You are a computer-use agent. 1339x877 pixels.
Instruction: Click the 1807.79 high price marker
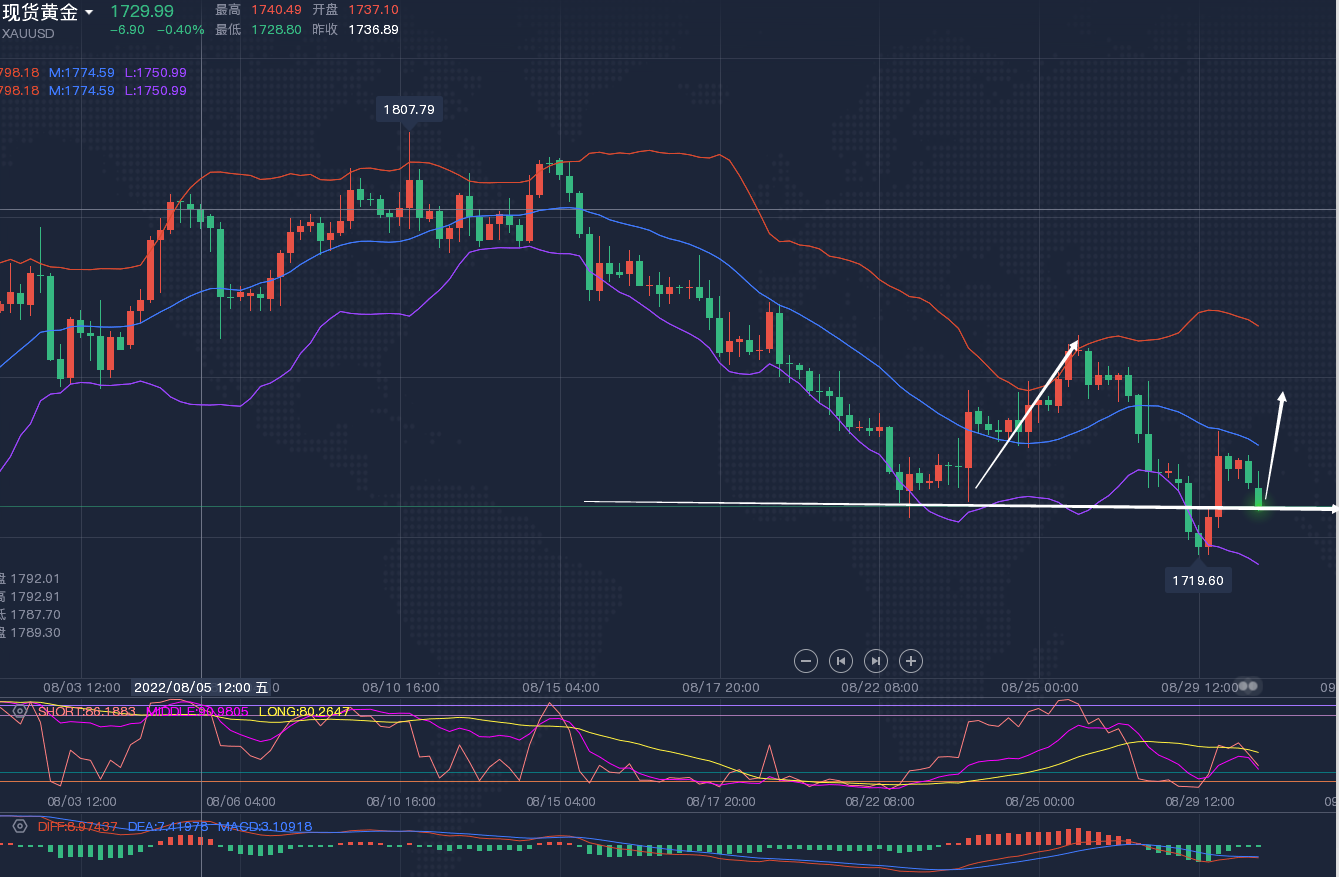(x=409, y=109)
